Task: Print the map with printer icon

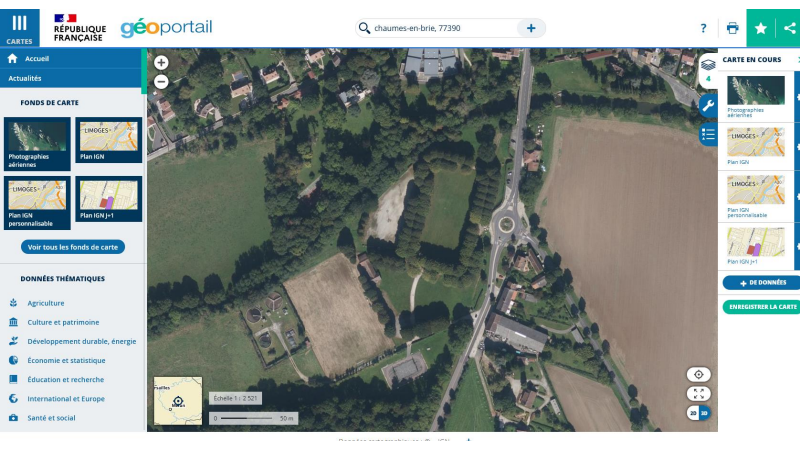Action: click(x=732, y=28)
